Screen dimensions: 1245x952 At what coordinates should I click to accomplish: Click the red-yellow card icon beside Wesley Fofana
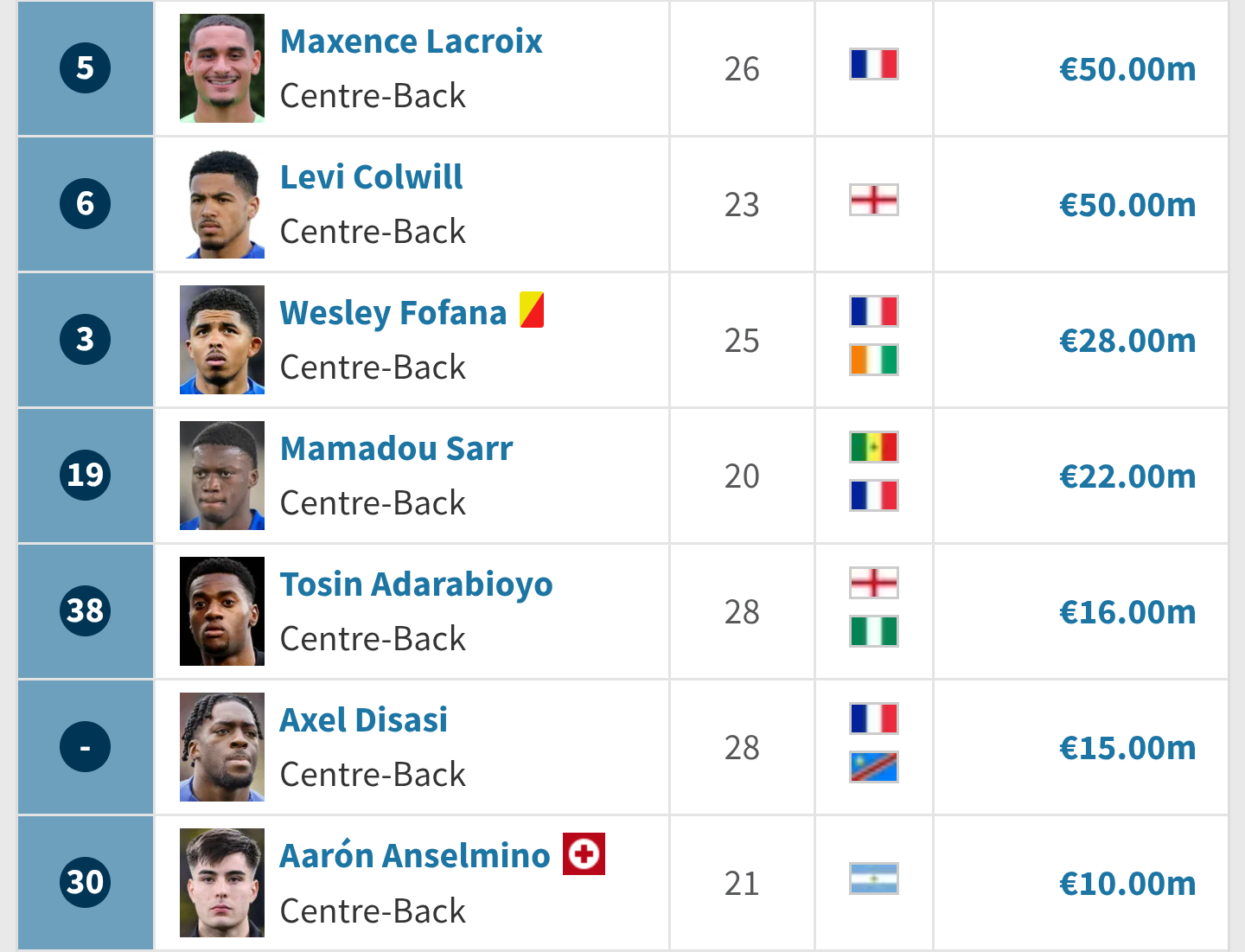click(532, 310)
